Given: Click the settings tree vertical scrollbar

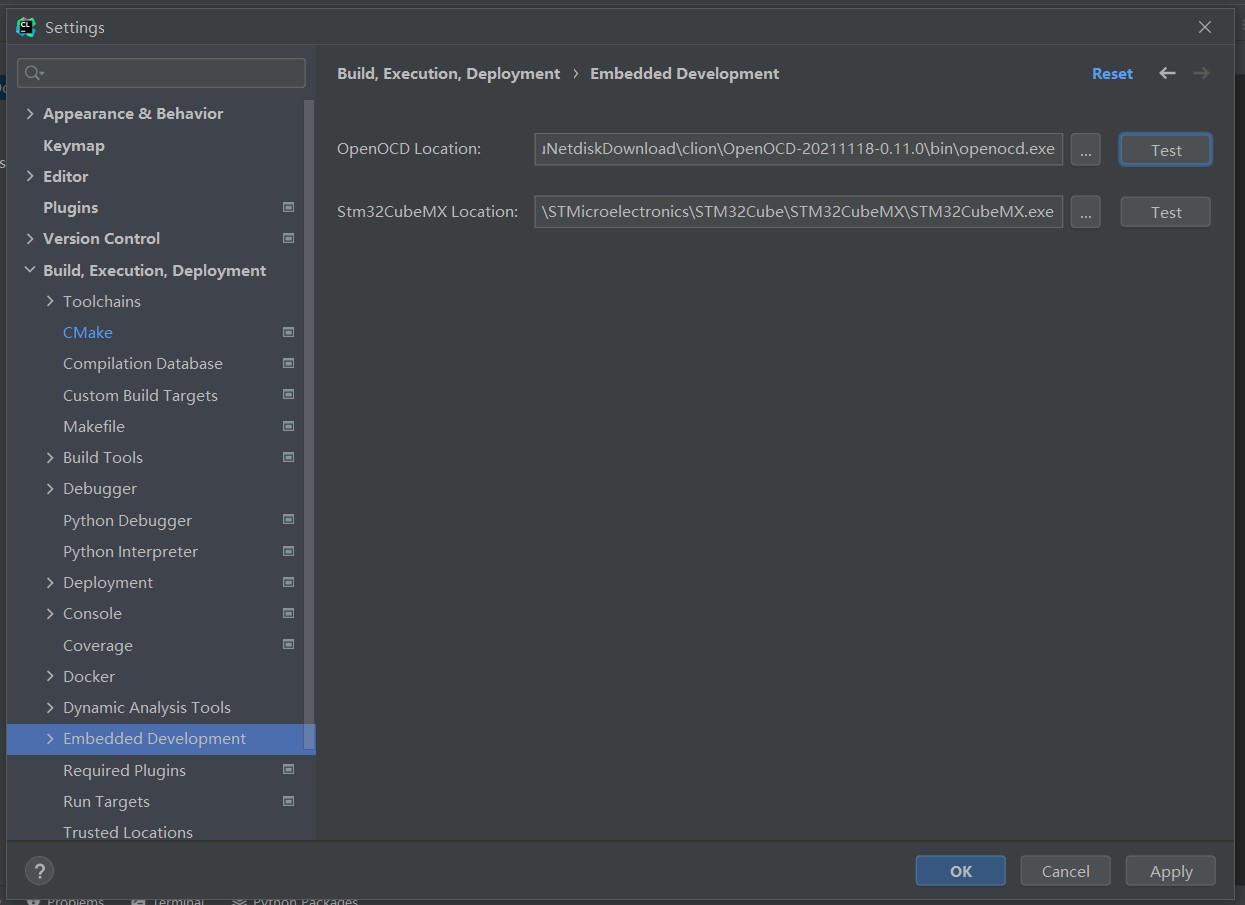Looking at the screenshot, I should tap(310, 425).
